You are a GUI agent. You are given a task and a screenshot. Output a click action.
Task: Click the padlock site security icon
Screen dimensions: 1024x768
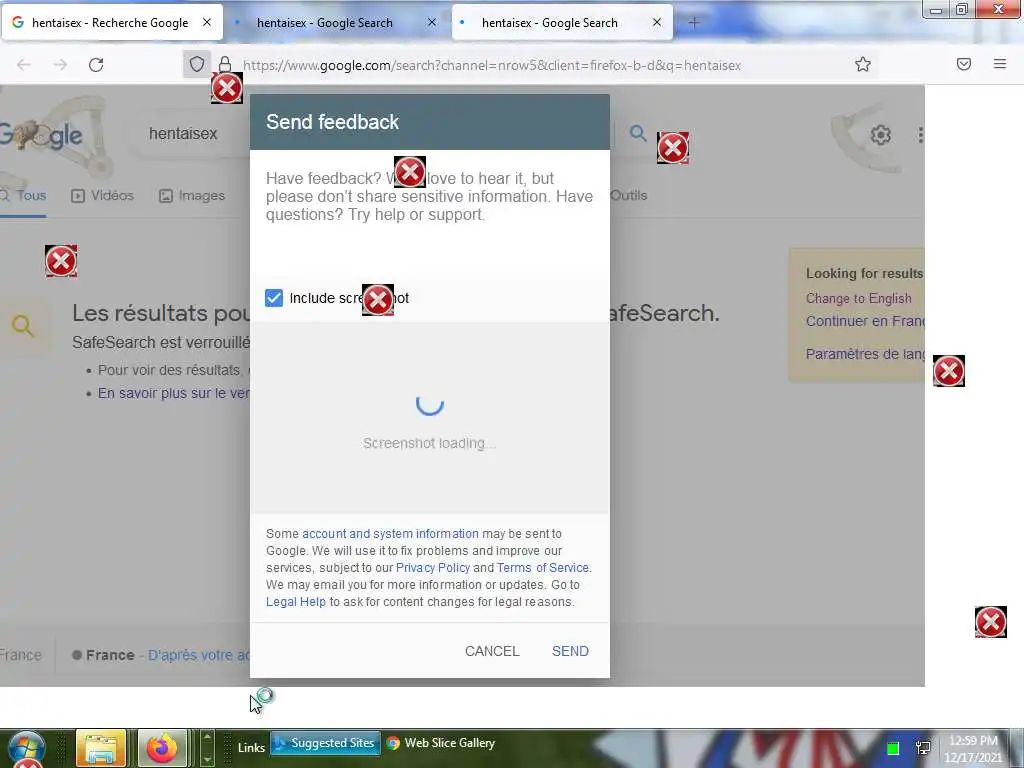225,64
